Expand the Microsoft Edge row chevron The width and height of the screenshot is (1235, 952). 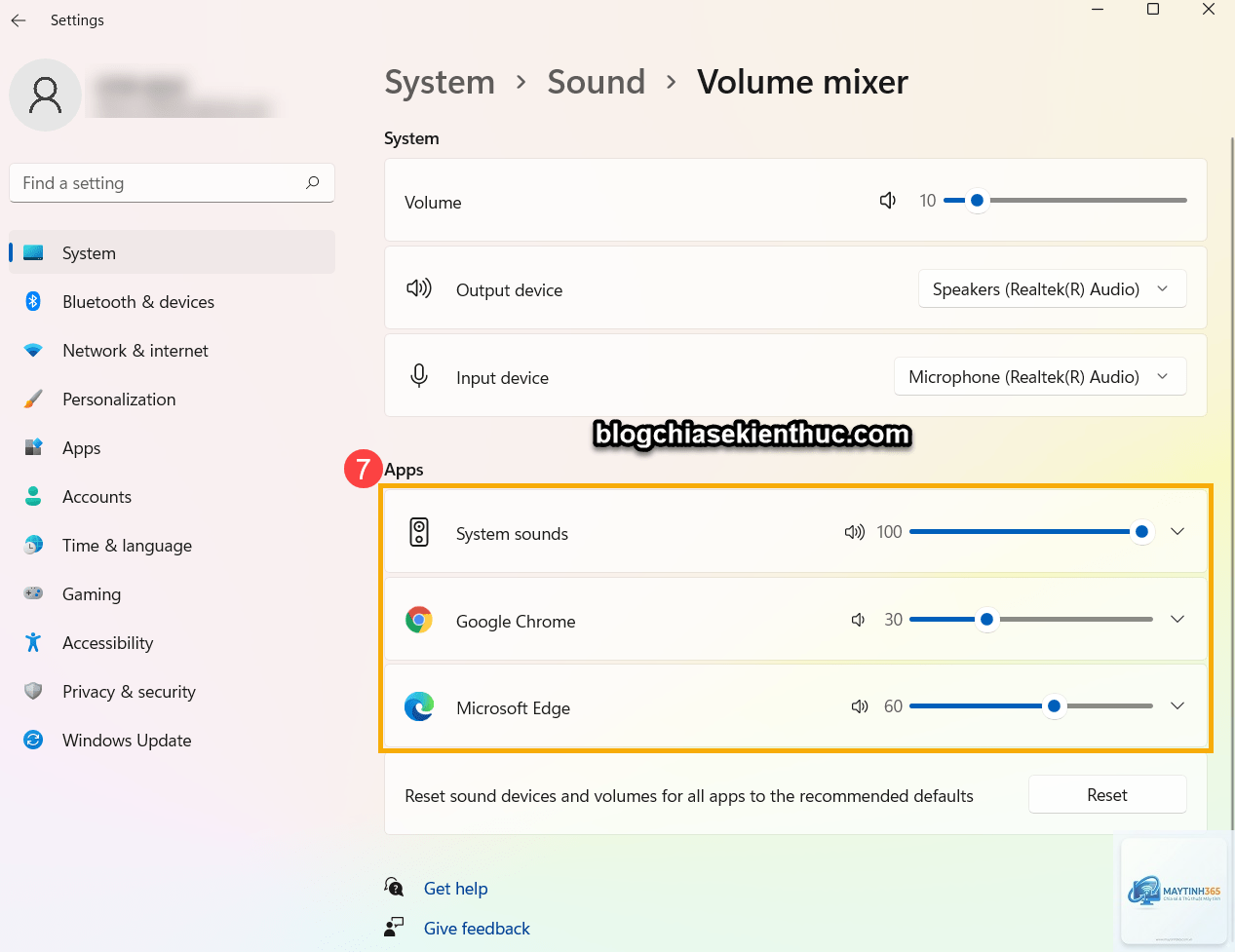(1177, 706)
